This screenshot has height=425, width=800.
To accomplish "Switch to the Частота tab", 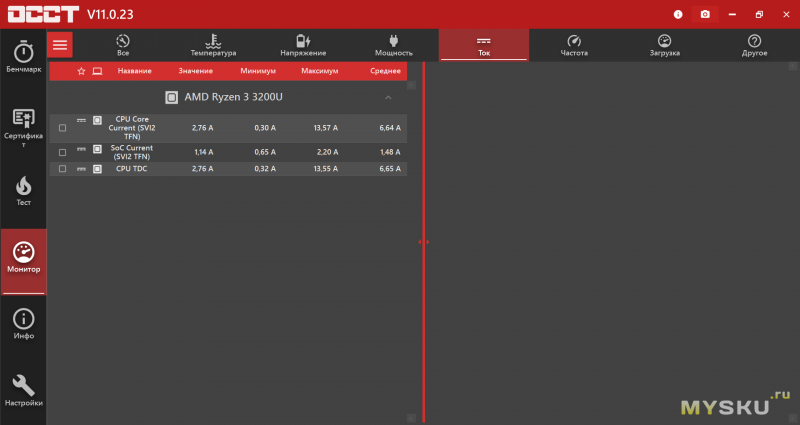I will point(574,45).
